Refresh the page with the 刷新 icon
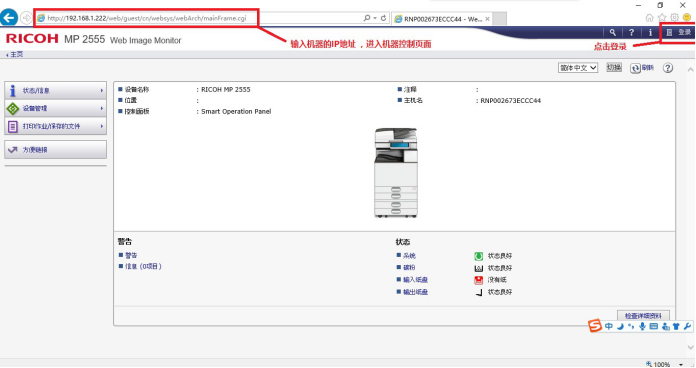The height and width of the screenshot is (368, 696). tap(642, 68)
